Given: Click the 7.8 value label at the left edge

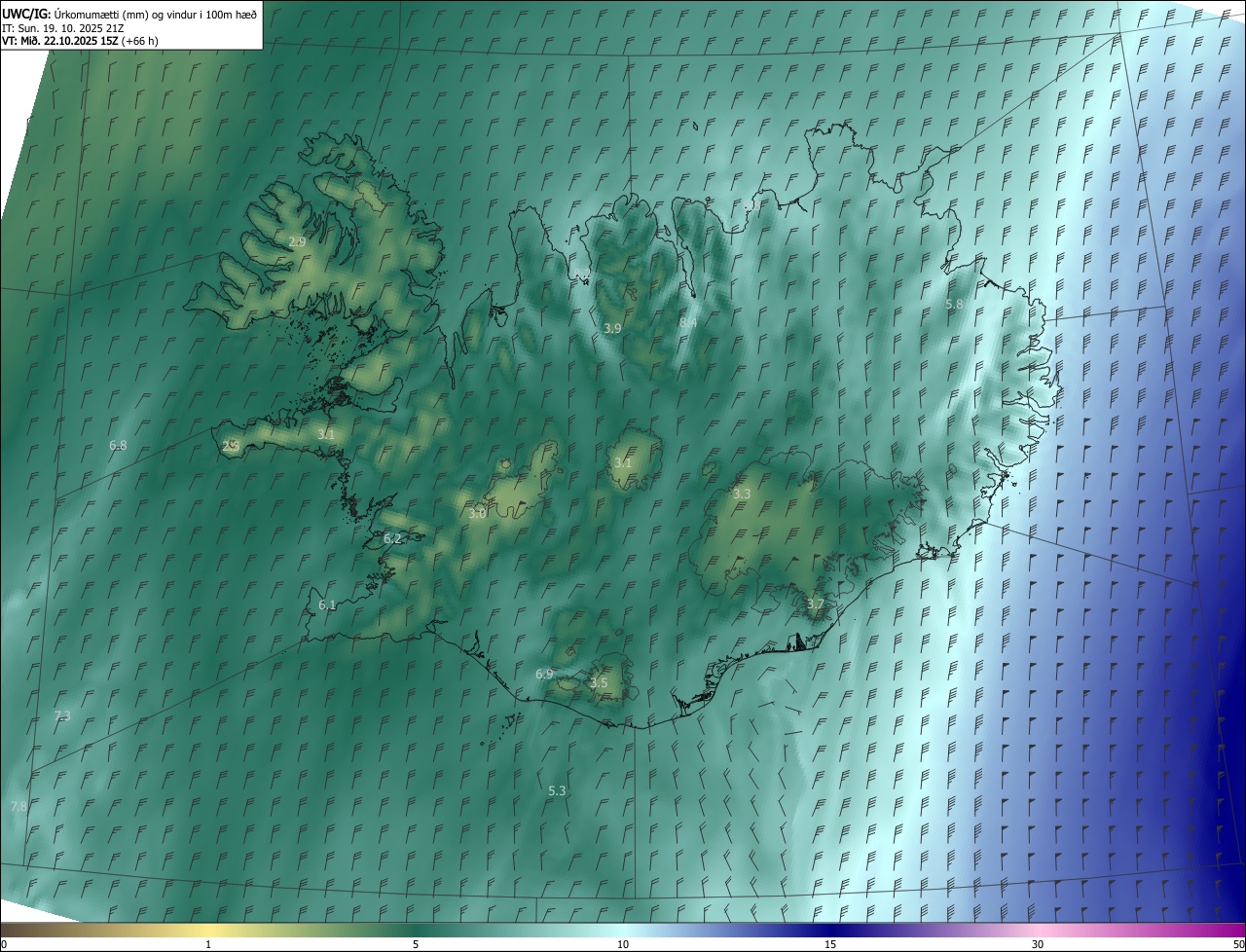Looking at the screenshot, I should pyautogui.click(x=18, y=807).
